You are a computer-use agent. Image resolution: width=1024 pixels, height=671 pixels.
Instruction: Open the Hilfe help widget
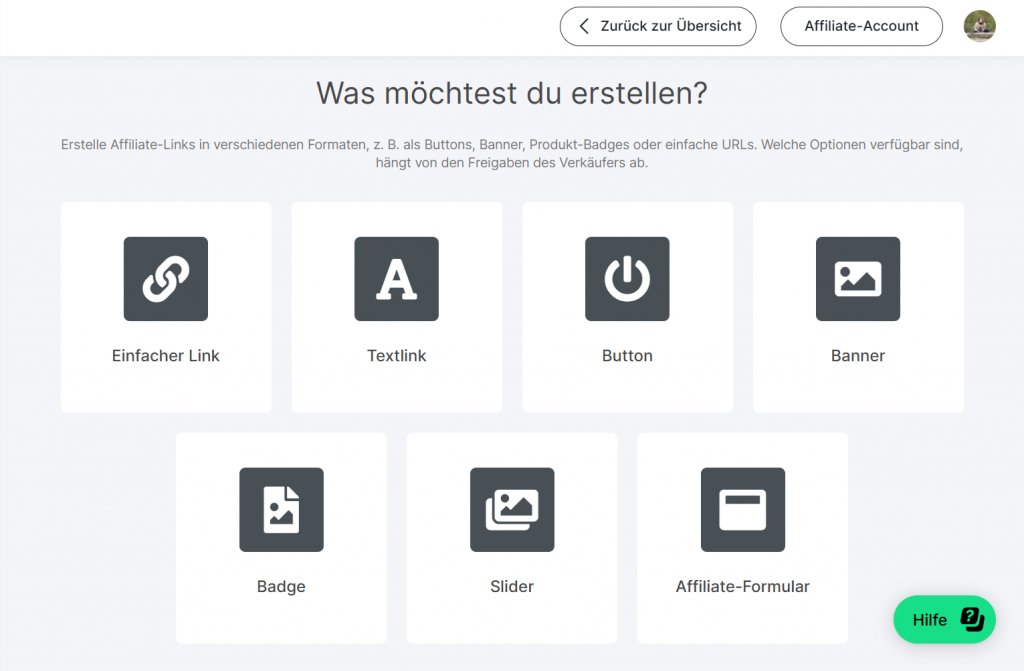tap(930, 620)
